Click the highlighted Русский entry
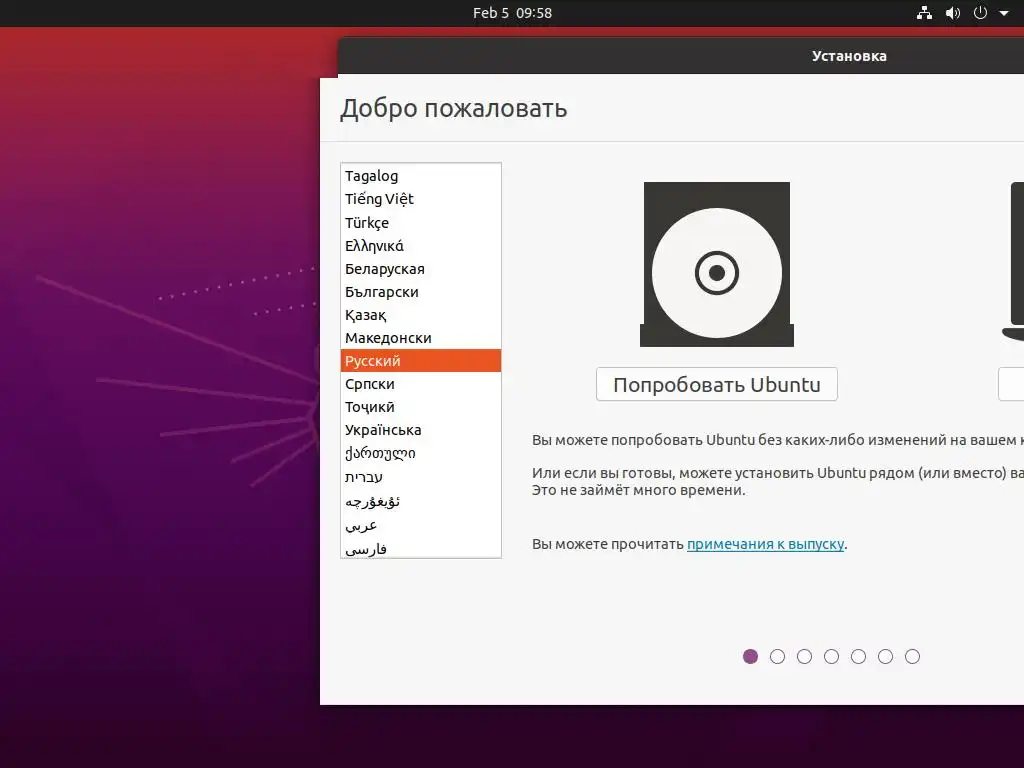Image resolution: width=1024 pixels, height=768 pixels. [x=421, y=360]
